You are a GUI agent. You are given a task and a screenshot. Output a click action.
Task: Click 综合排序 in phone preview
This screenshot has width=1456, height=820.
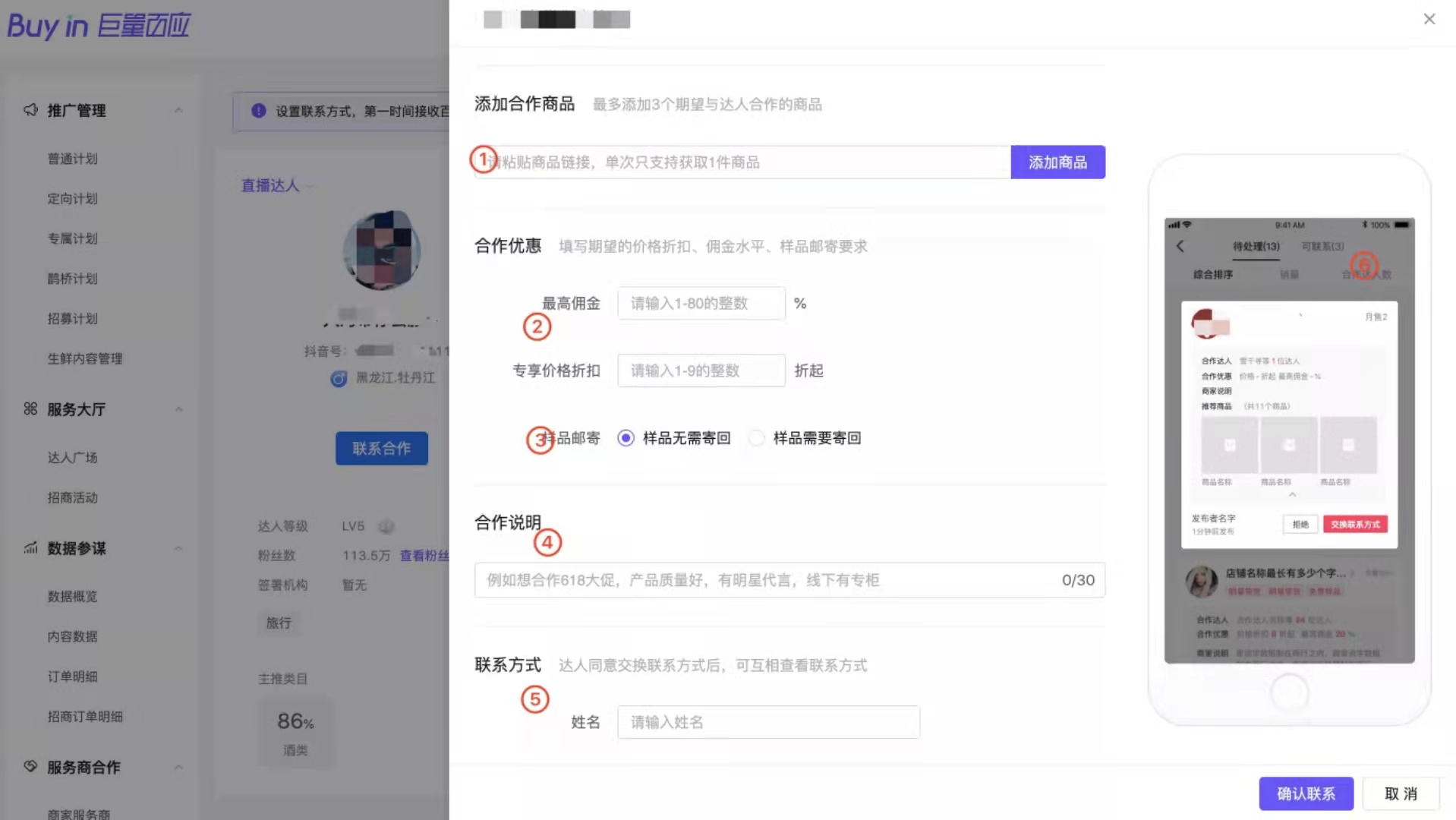point(1212,274)
